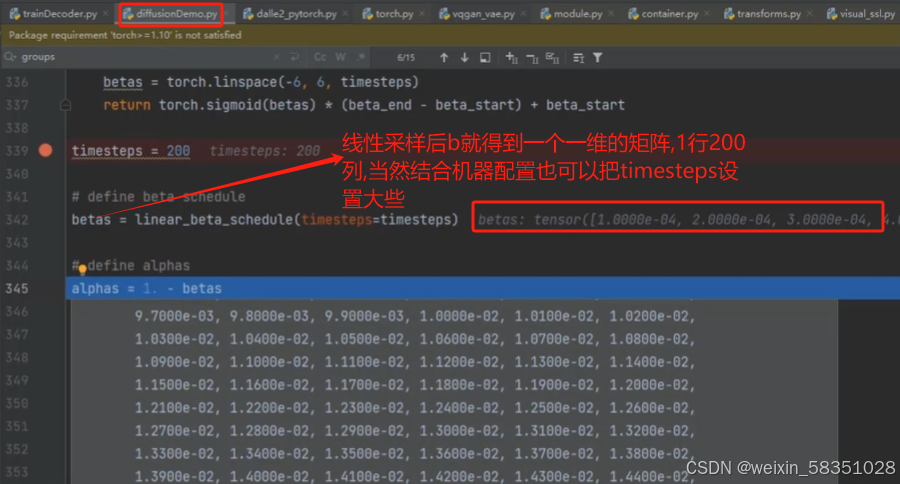Viewport: 900px width, 484px height.
Task: Click the '# define beta schedule' comment
Action: coord(158,197)
